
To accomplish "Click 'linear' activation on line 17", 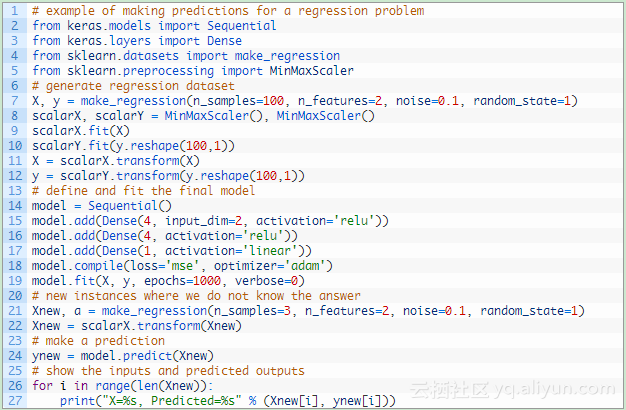I will pyautogui.click(x=269, y=251).
